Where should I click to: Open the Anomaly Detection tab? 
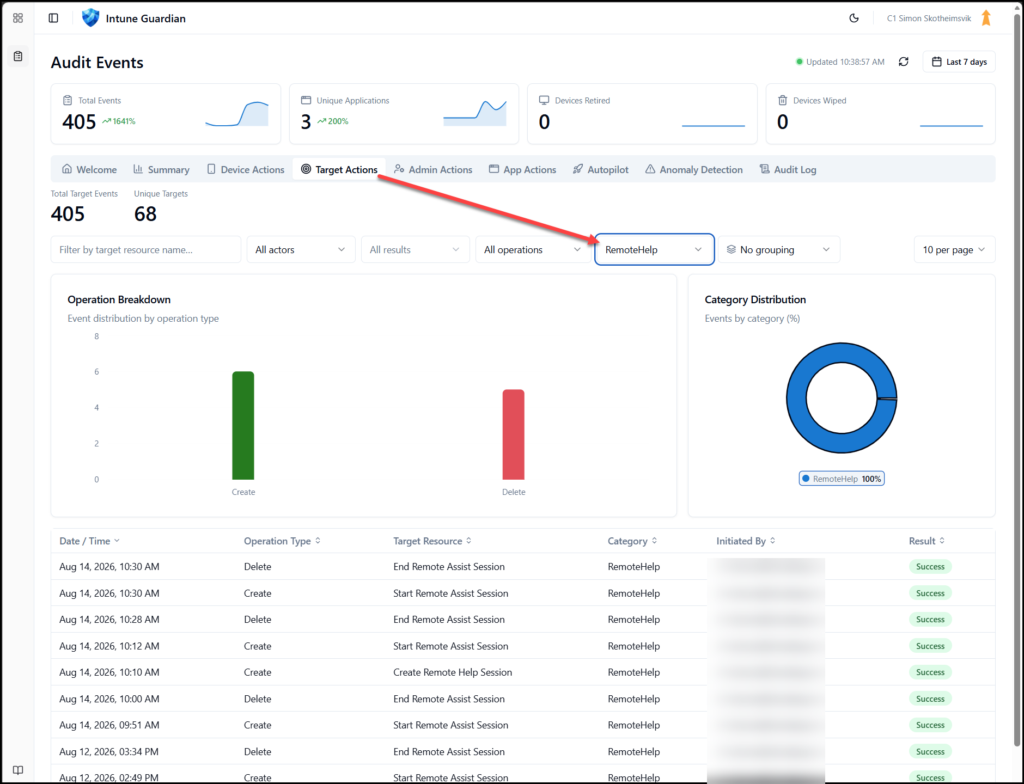(694, 169)
